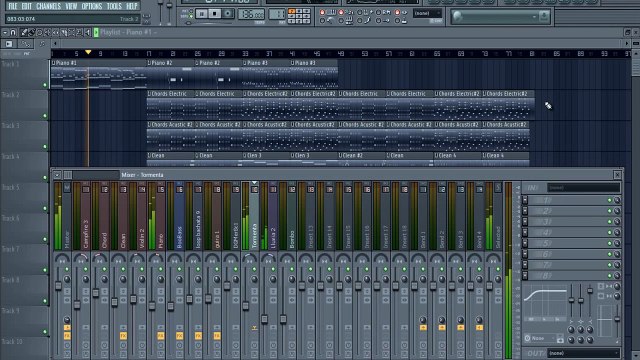This screenshot has width=640, height=360.
Task: Open the mixer IN input dropdown
Action: click(584, 187)
